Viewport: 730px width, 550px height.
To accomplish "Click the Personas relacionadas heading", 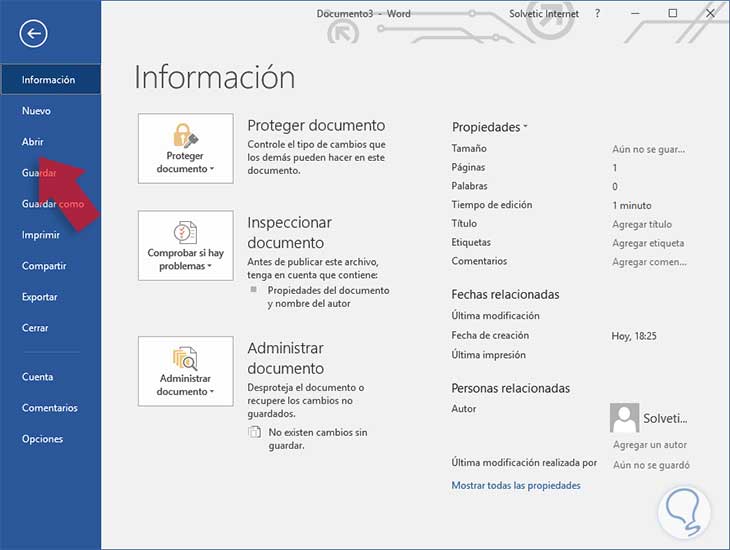I will tap(510, 388).
